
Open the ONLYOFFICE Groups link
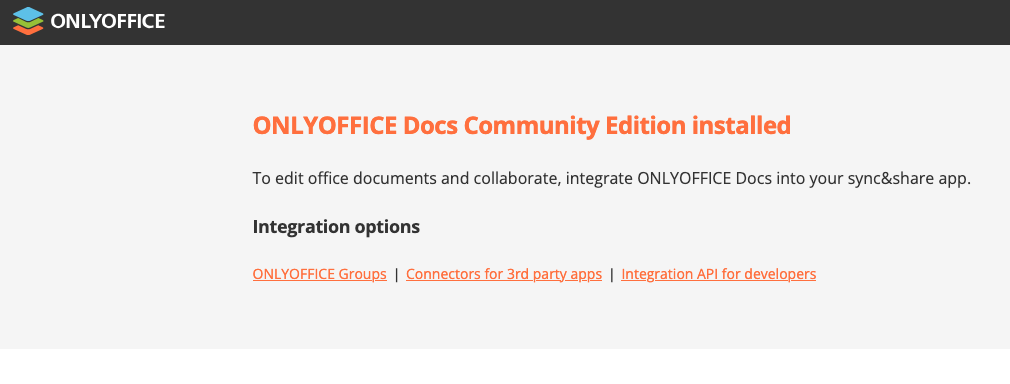pyautogui.click(x=319, y=274)
